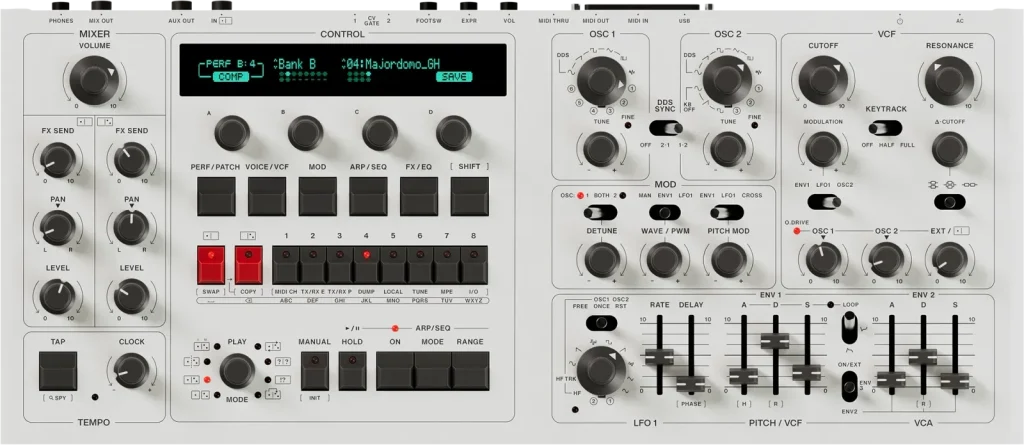Image resolution: width=1024 pixels, height=445 pixels.
Task: Click the EXT input level knob
Action: click(949, 259)
